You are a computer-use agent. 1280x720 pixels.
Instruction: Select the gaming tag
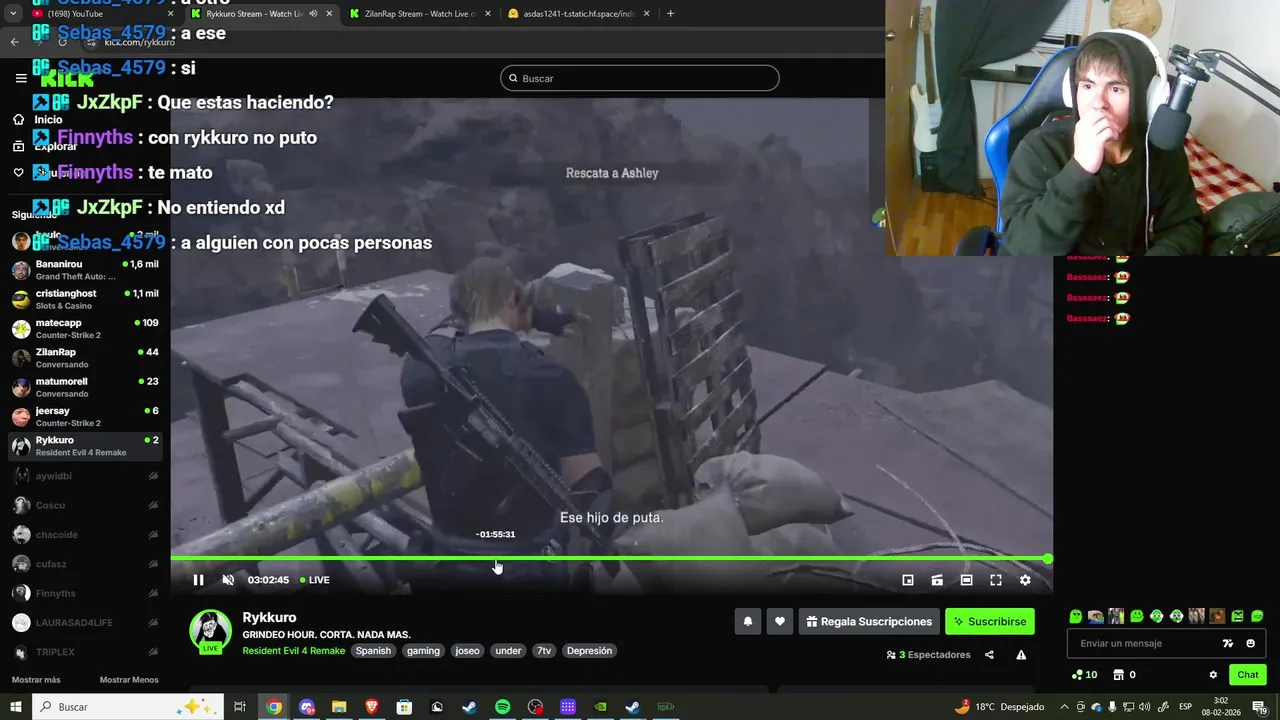pyautogui.click(x=423, y=651)
